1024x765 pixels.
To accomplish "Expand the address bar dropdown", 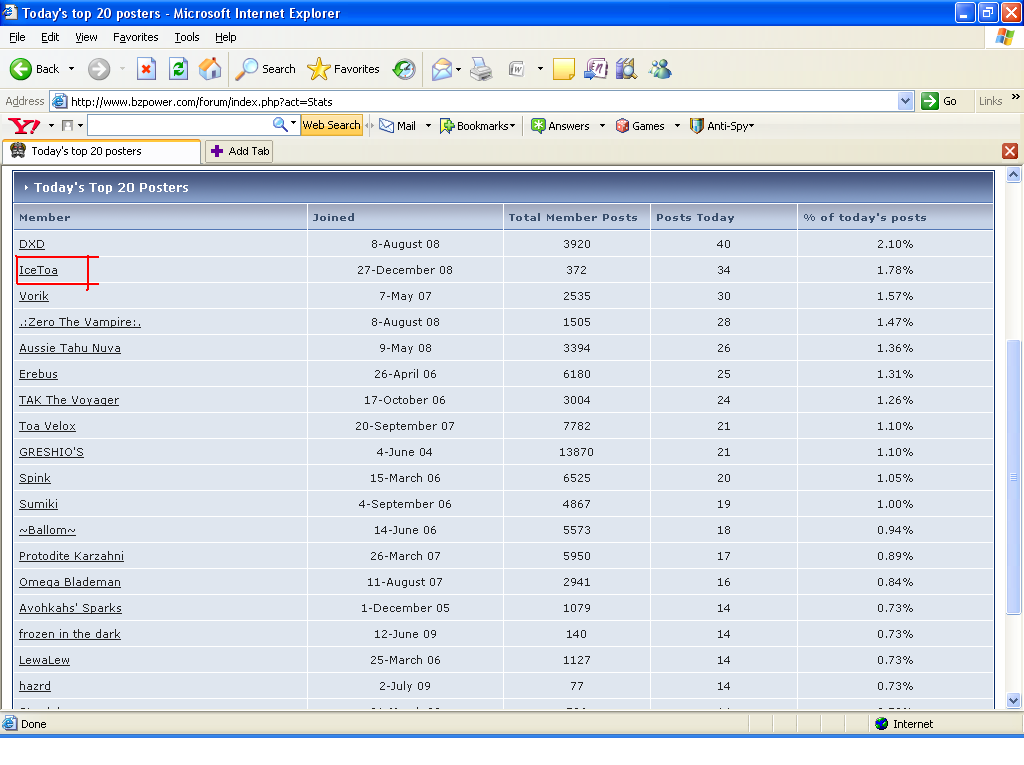I will point(905,101).
